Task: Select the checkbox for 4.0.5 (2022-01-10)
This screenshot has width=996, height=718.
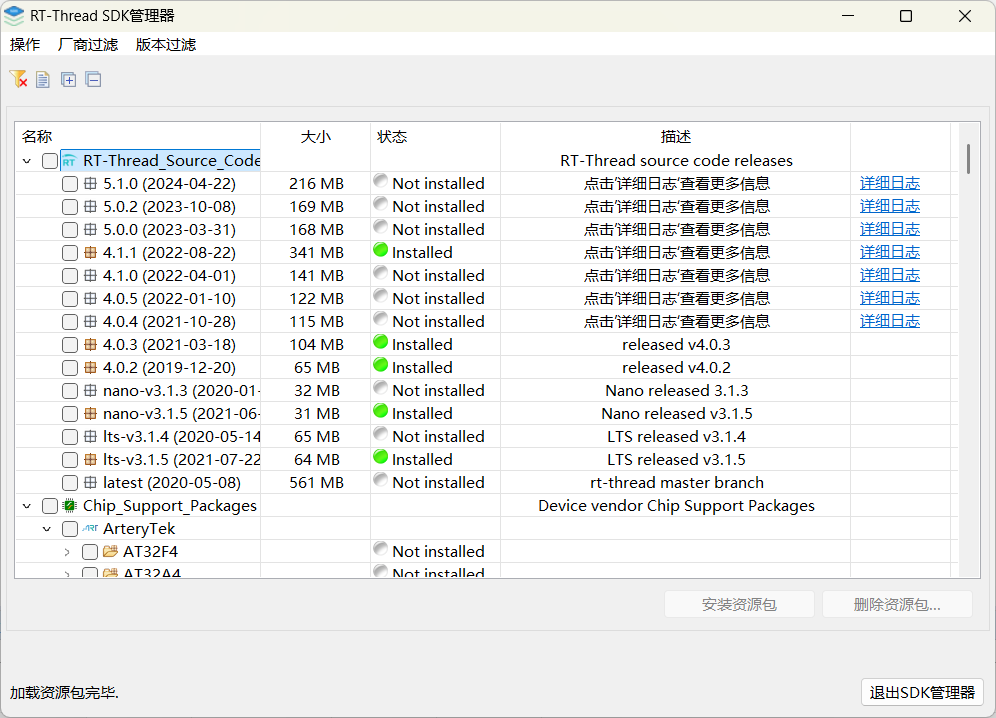Action: pos(70,299)
